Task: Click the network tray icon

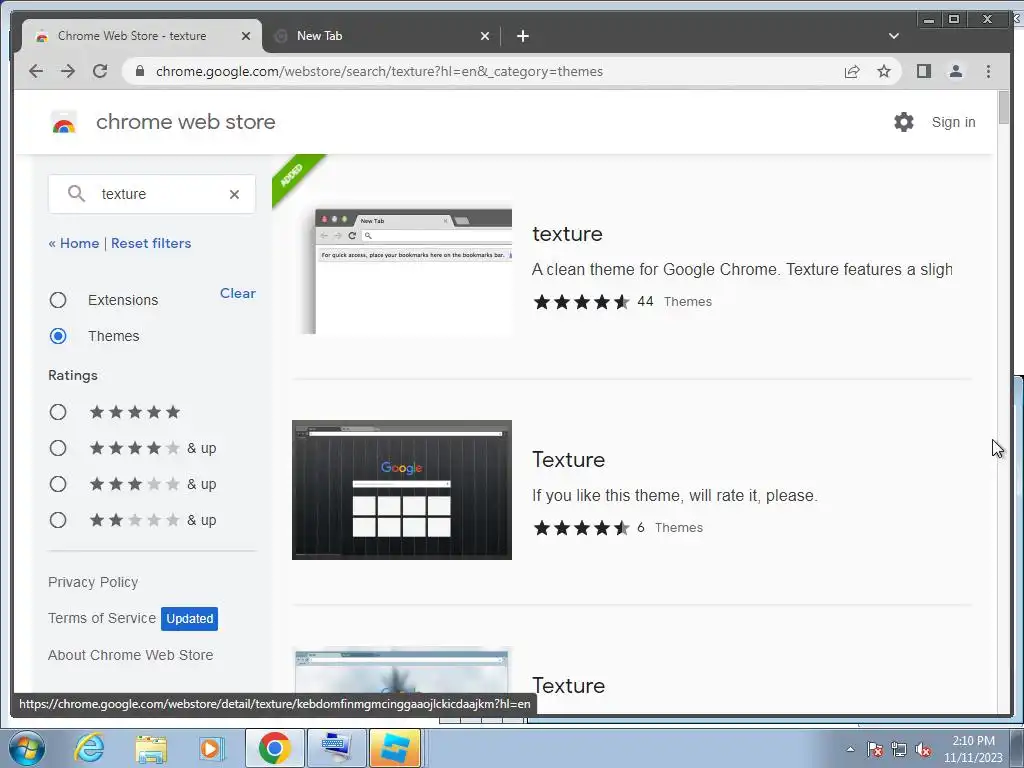Action: pos(899,749)
